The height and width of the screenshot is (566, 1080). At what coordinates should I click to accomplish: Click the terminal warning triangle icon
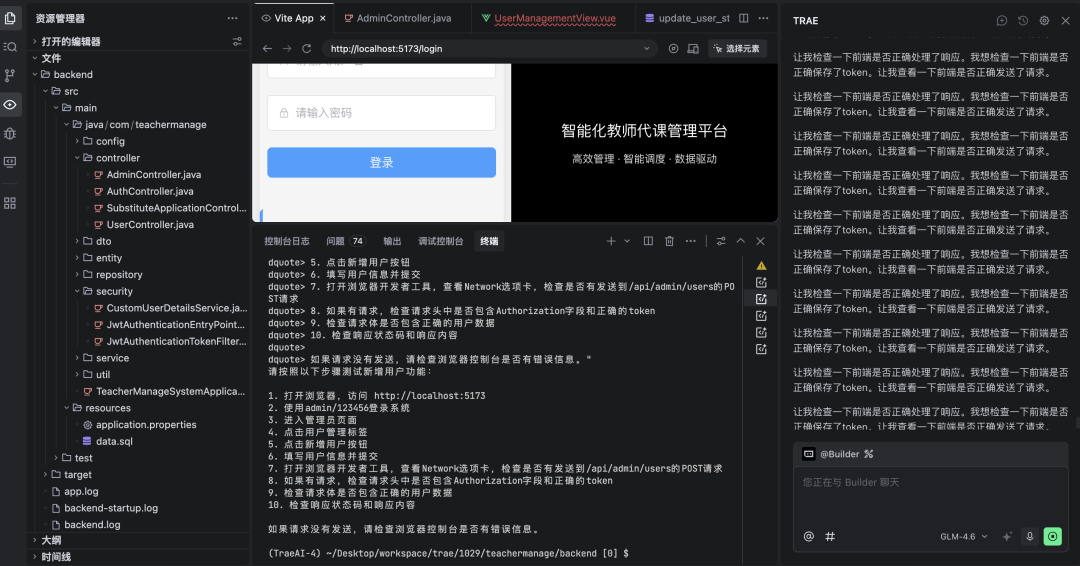pos(761,266)
